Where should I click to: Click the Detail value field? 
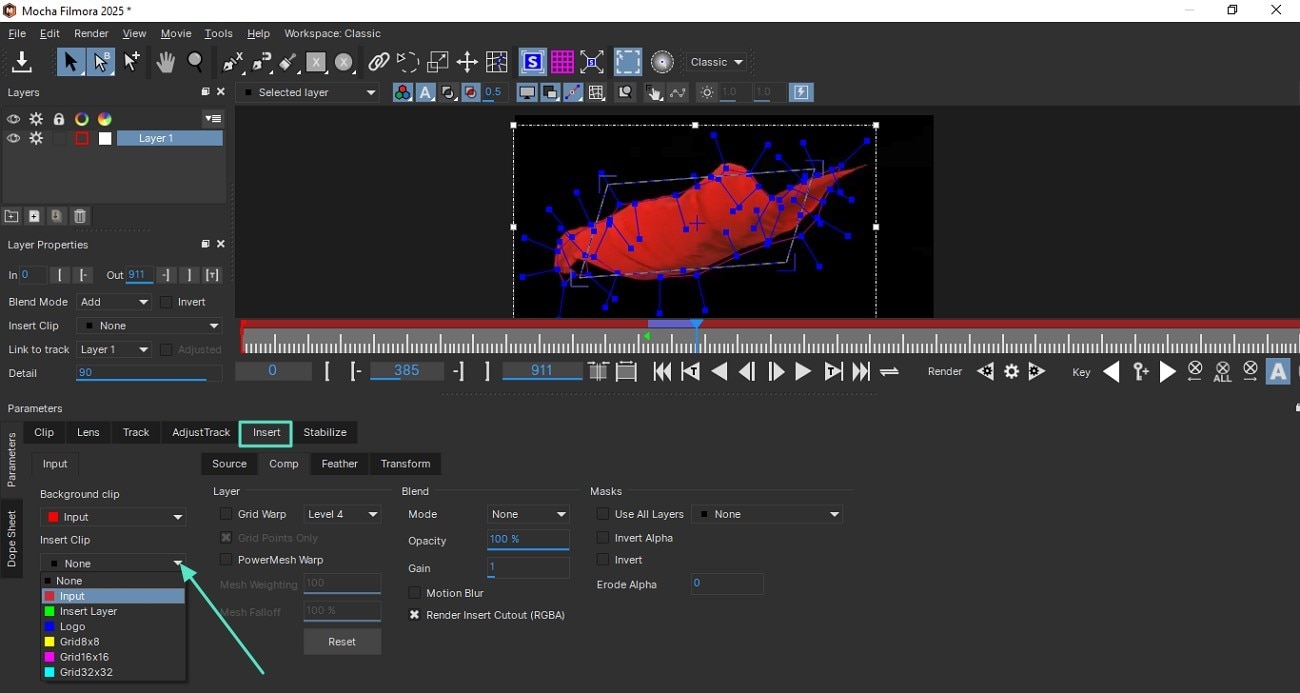(149, 373)
